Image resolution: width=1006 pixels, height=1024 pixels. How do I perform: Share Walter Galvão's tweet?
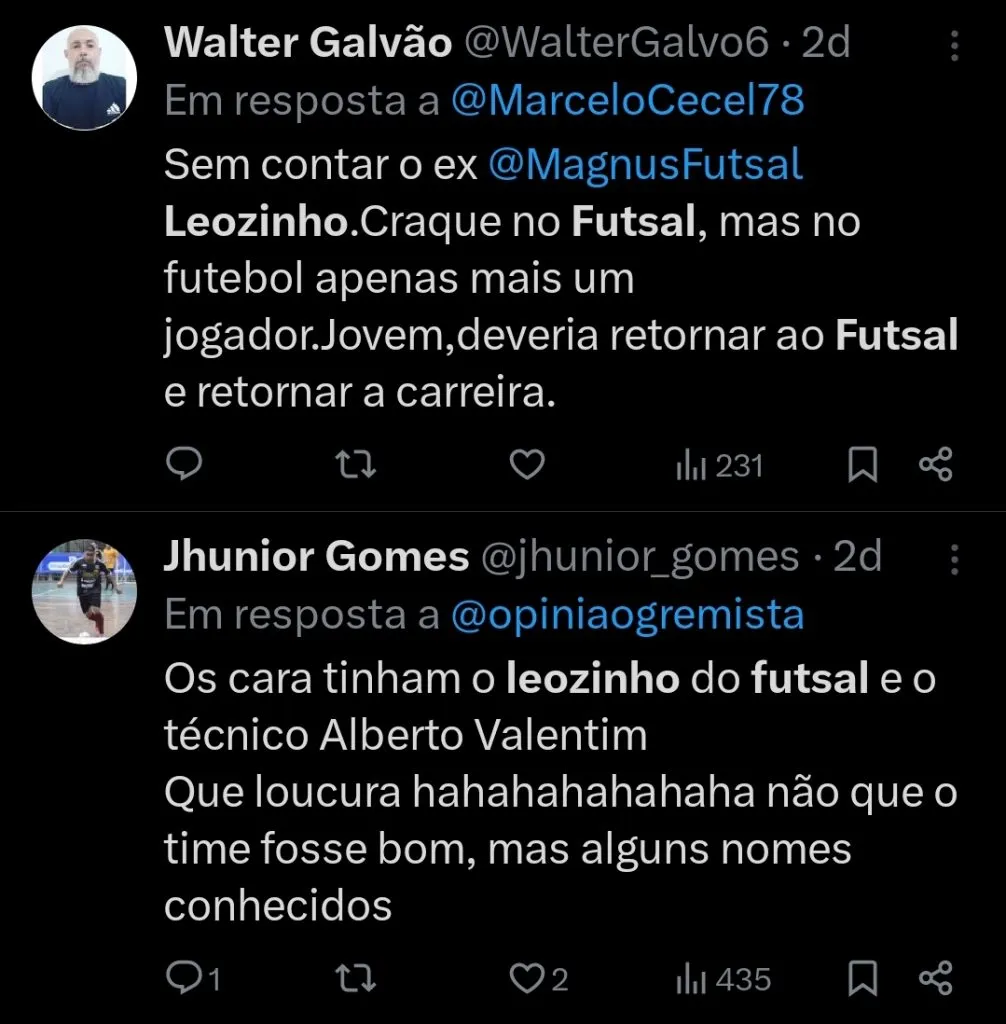pos(935,465)
